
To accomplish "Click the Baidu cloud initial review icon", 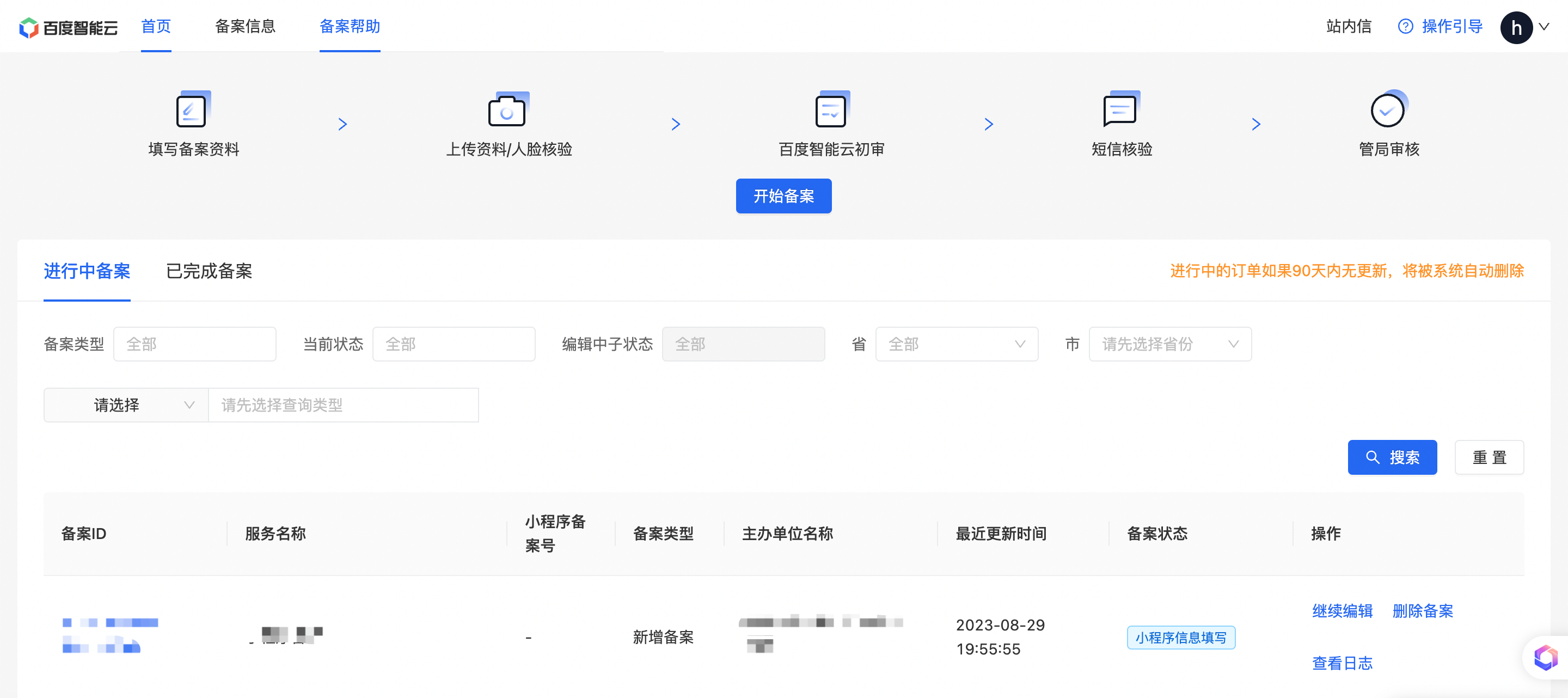I will (831, 109).
